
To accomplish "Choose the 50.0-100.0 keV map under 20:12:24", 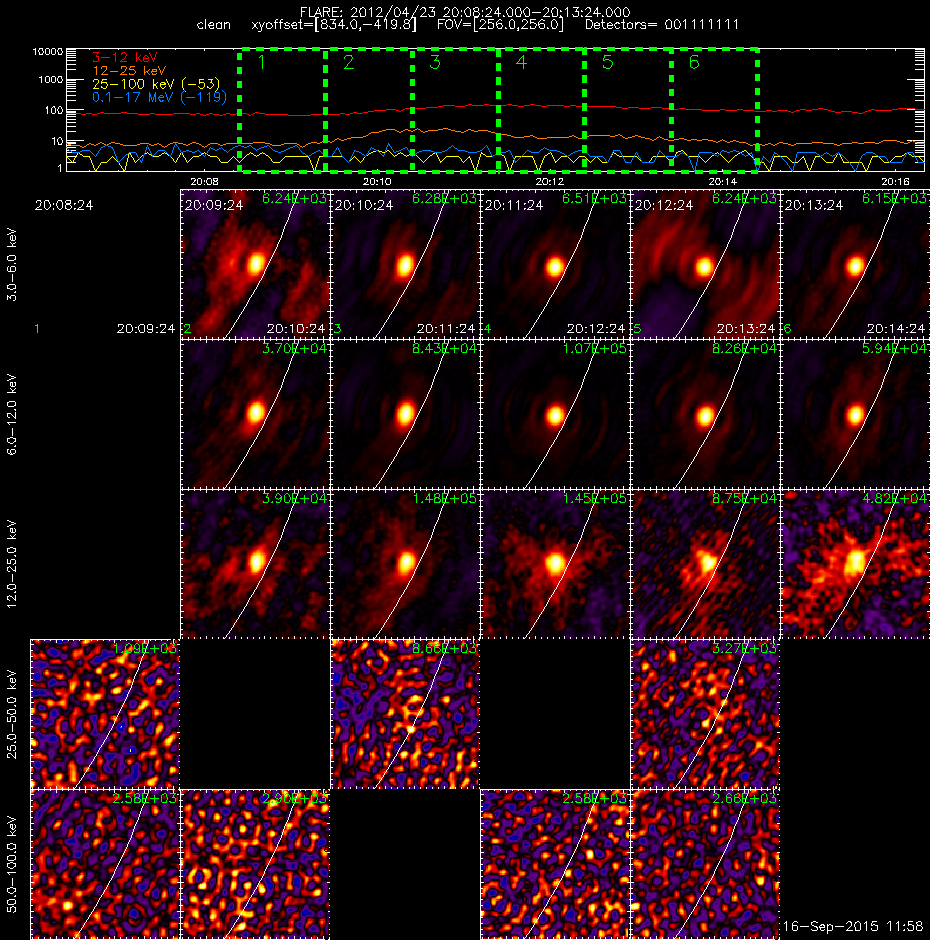I will (x=705, y=864).
